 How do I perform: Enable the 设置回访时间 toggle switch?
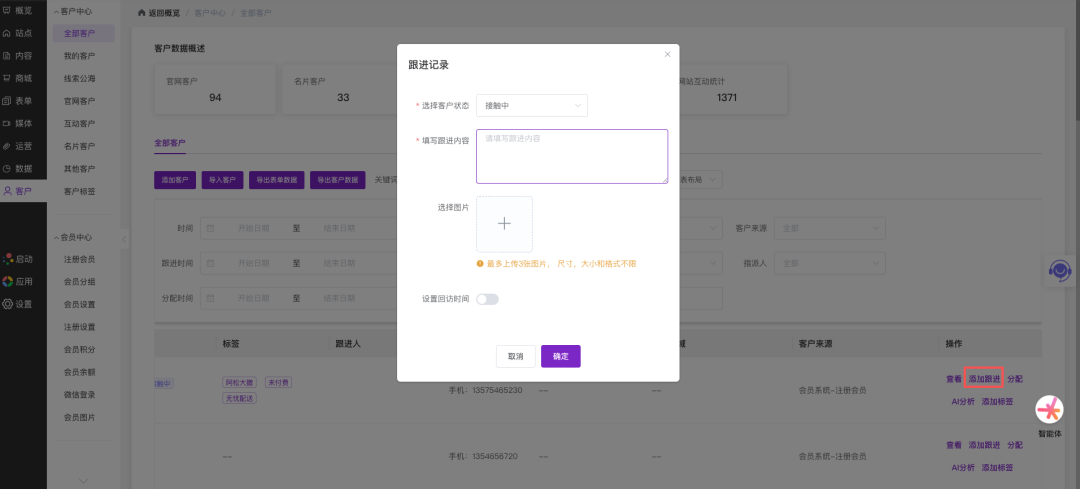[x=488, y=299]
